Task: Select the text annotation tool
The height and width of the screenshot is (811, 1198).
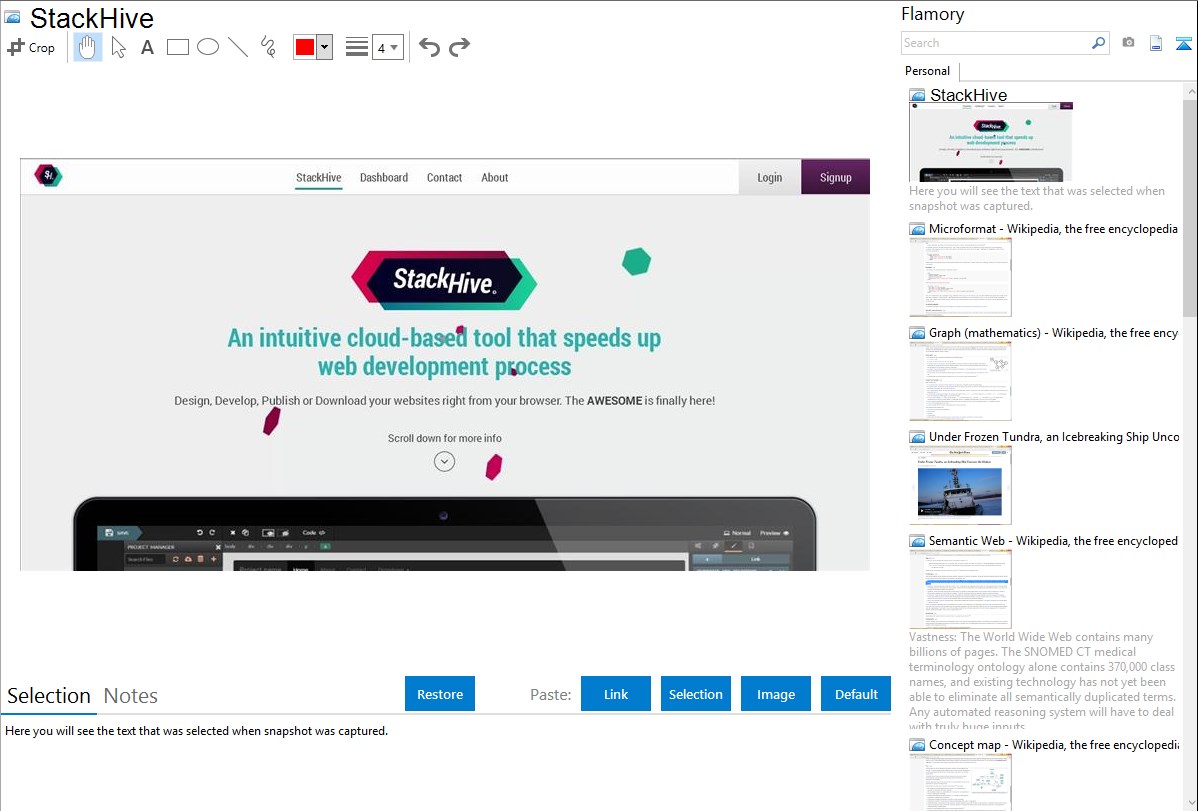Action: [147, 47]
